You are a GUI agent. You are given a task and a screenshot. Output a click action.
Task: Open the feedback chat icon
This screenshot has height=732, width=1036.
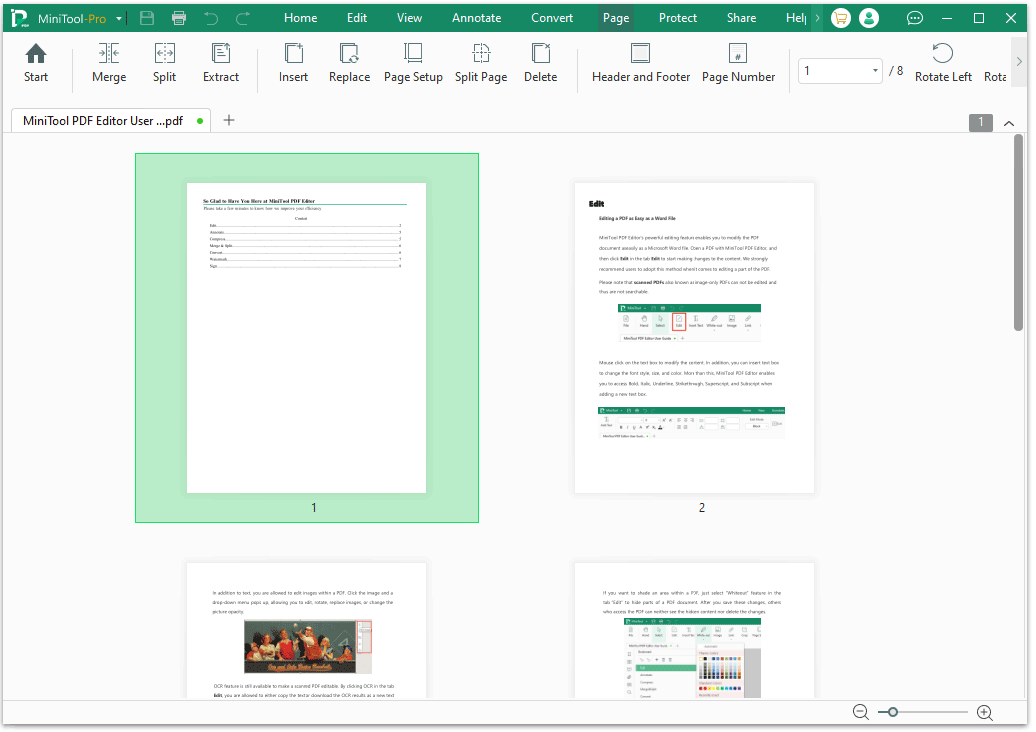click(x=915, y=18)
